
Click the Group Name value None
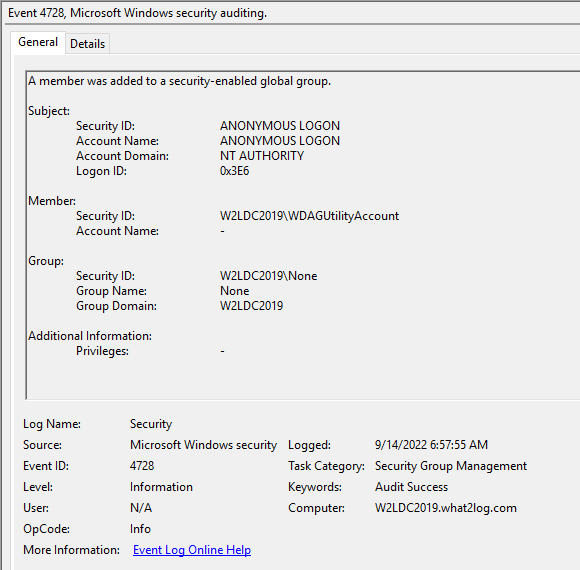(235, 291)
